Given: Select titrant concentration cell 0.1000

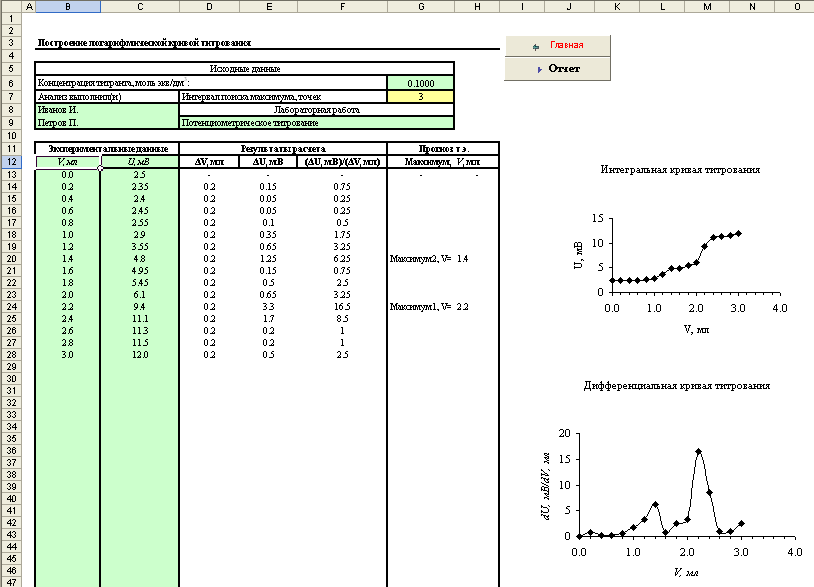Looking at the screenshot, I should (420, 83).
